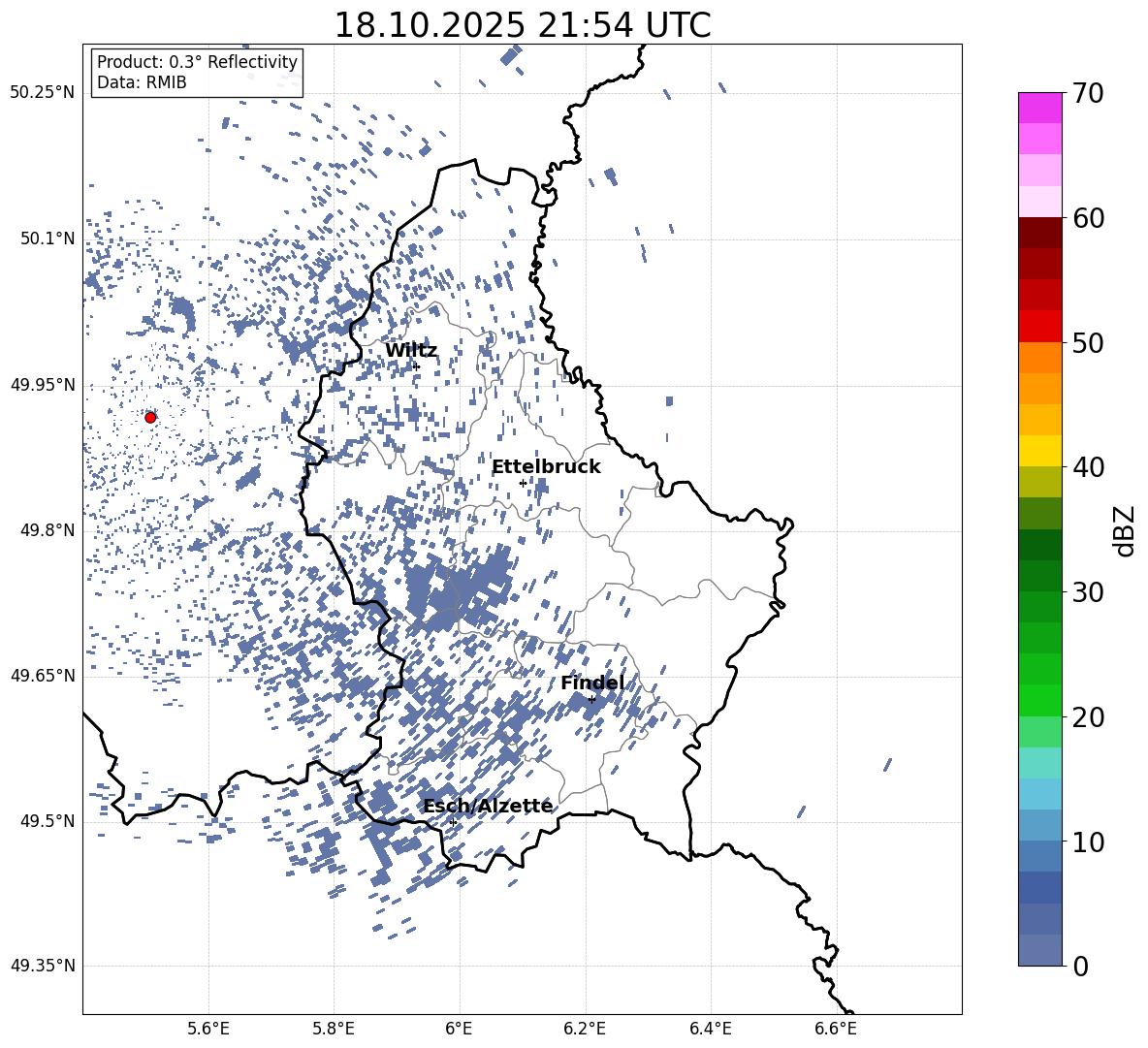Click the colorbar tick value 10
This screenshot has height=1048, width=1148.
click(x=1089, y=842)
